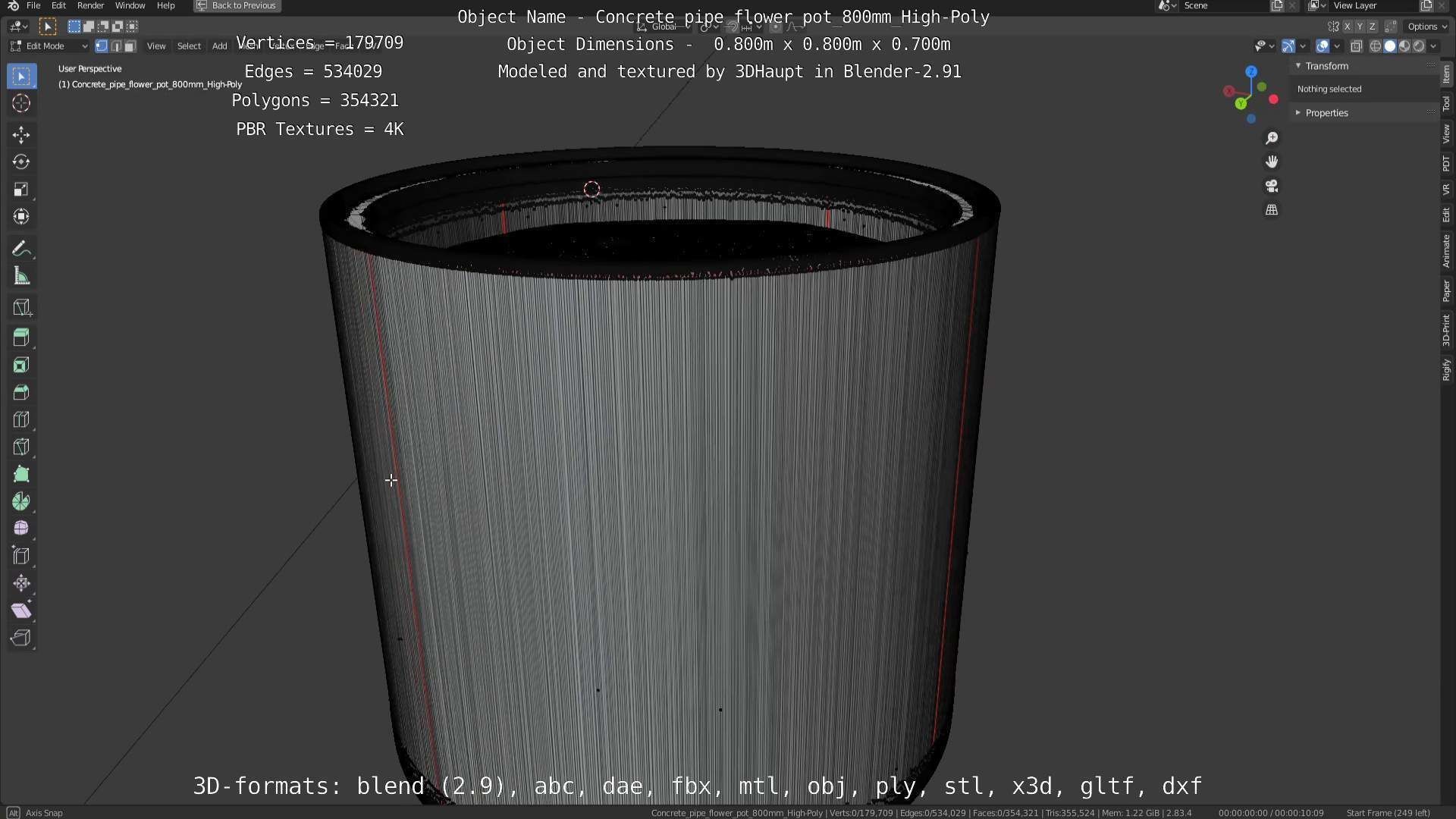Enable edge select mode
Image resolution: width=1456 pixels, height=819 pixels.
[x=116, y=46]
